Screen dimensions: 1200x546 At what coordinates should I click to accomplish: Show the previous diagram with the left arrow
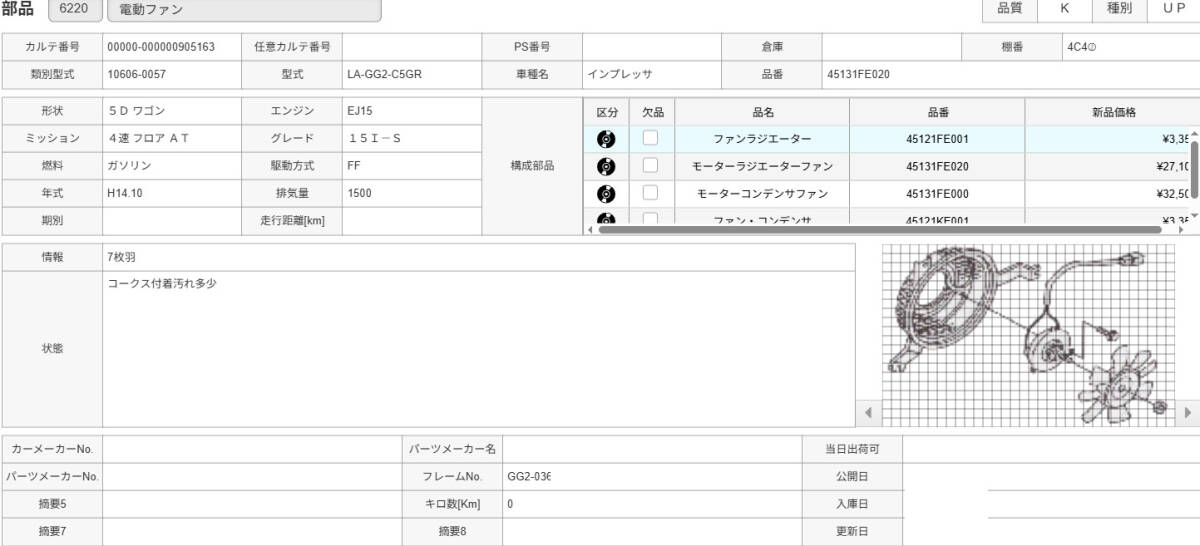[x=868, y=411]
